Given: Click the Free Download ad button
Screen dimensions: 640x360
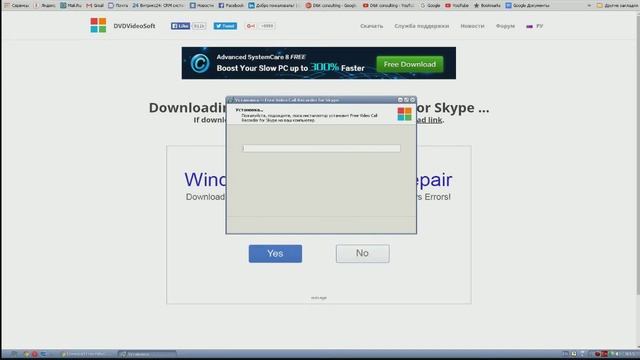Looking at the screenshot, I should click(x=410, y=64).
